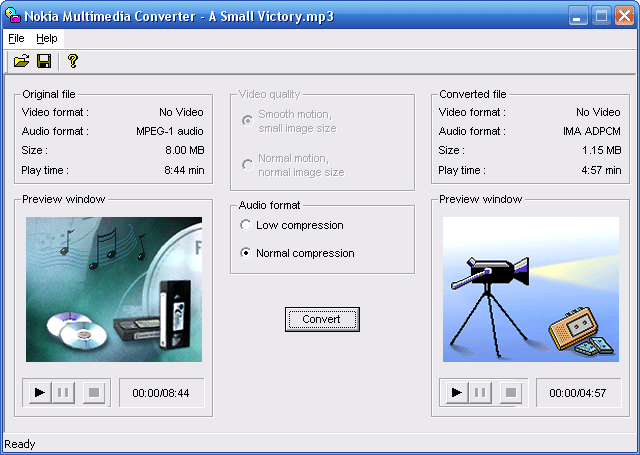Click the original file 00:00/08:44 time display

(161, 393)
